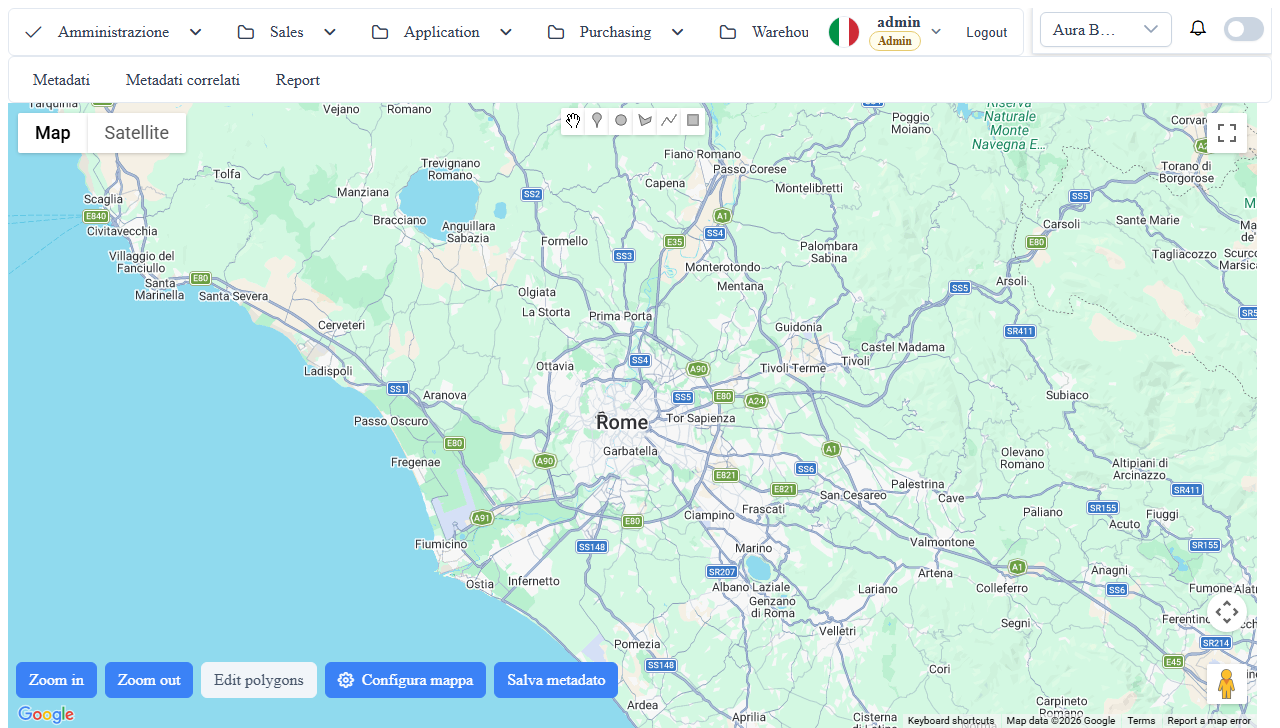Click the Admin role badge
1280x728 pixels.
[x=895, y=41]
